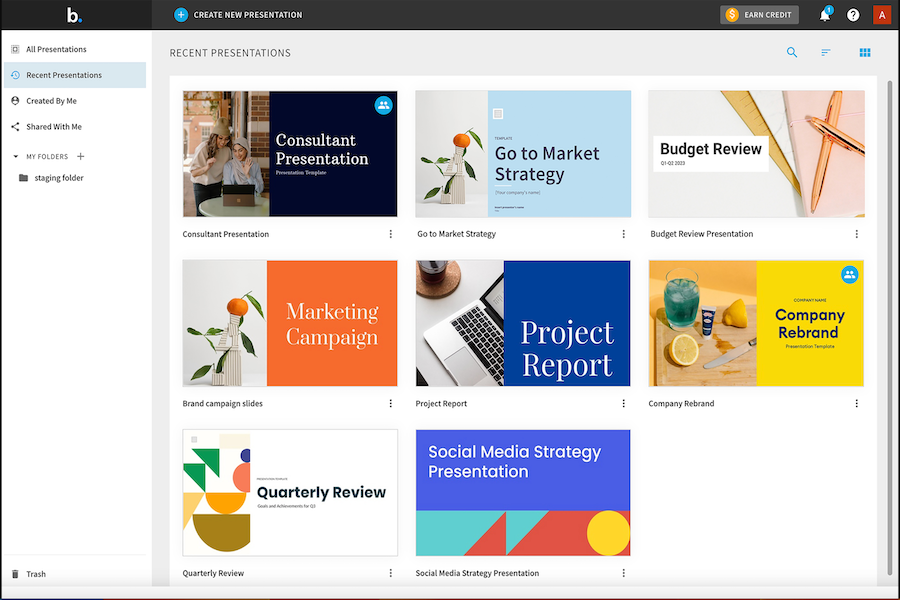Open the Marketing Campaign thumbnail

(x=290, y=323)
